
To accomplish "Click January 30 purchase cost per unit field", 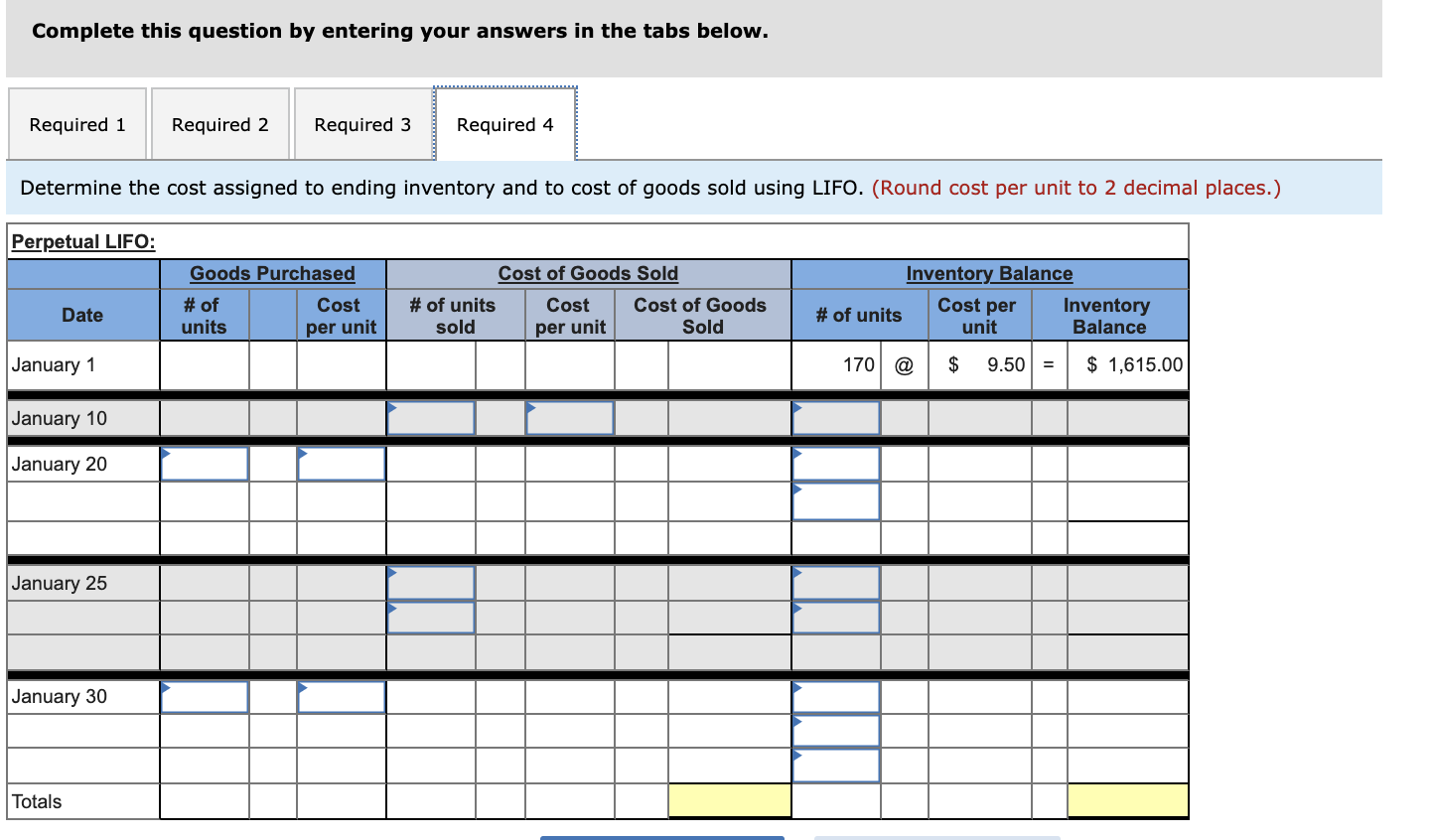I will click(342, 697).
